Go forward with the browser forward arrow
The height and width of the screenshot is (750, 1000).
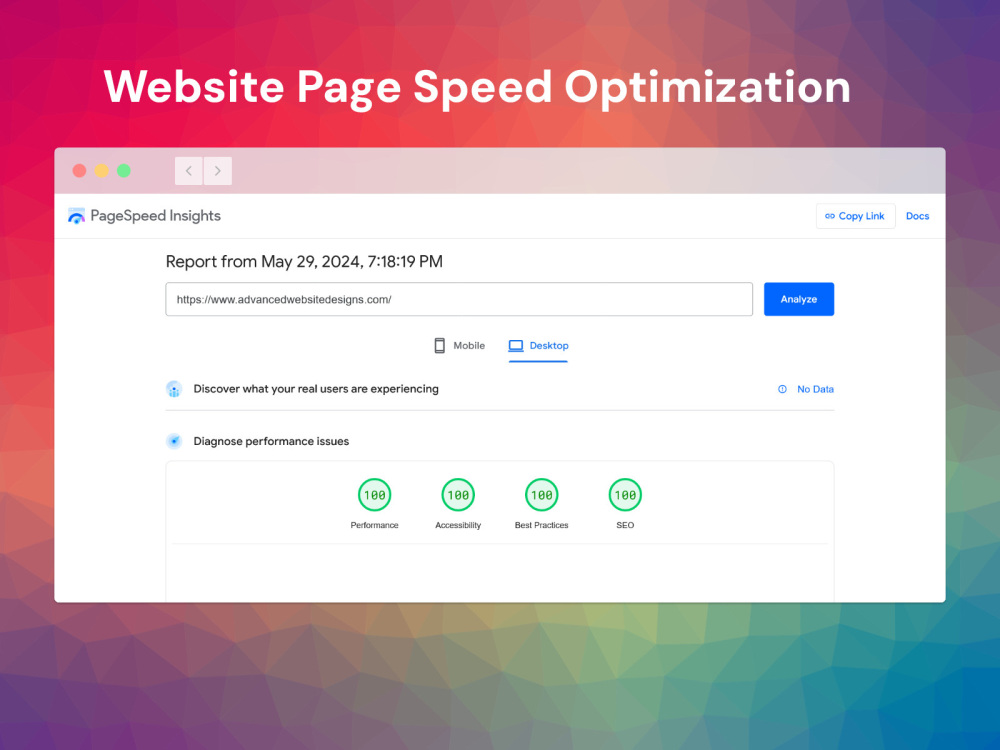point(217,171)
